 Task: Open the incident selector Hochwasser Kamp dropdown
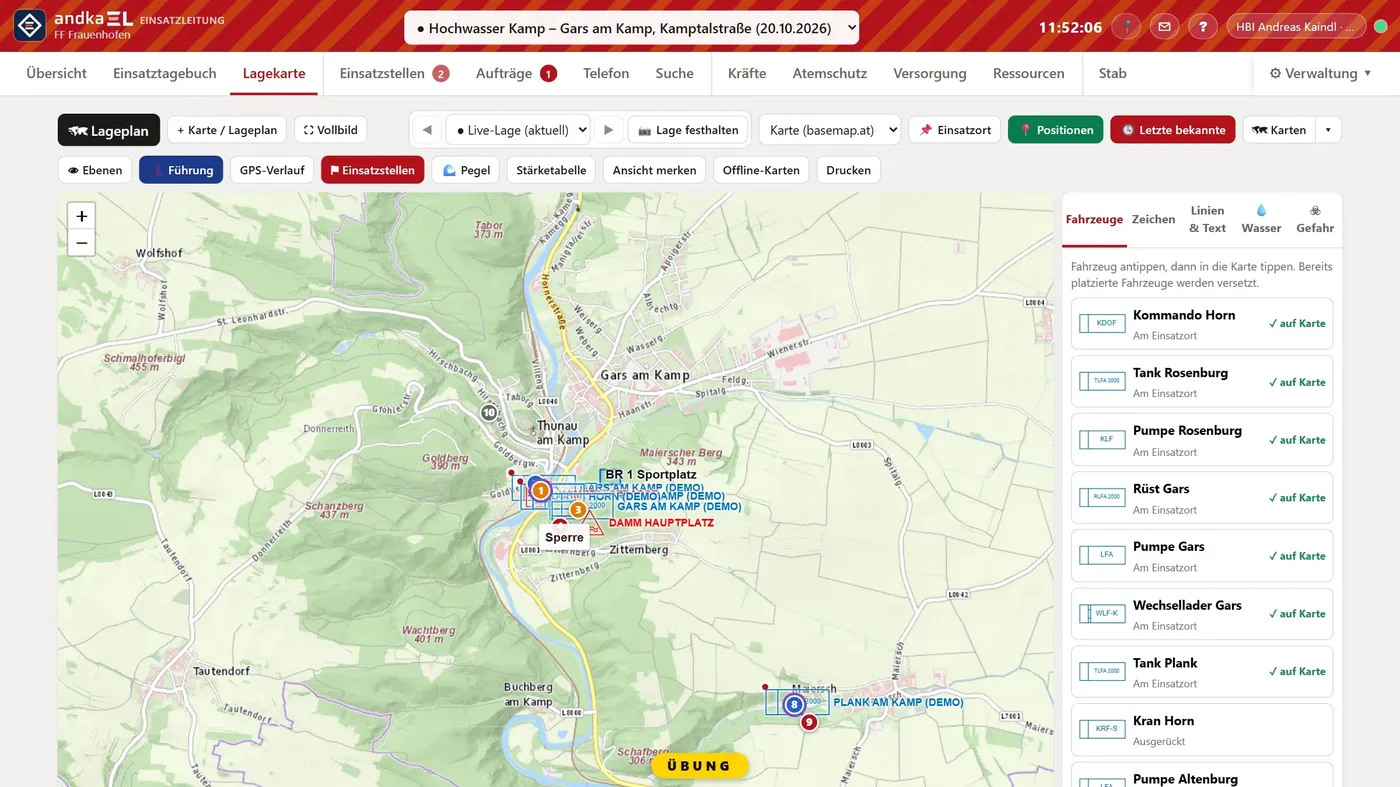point(631,28)
